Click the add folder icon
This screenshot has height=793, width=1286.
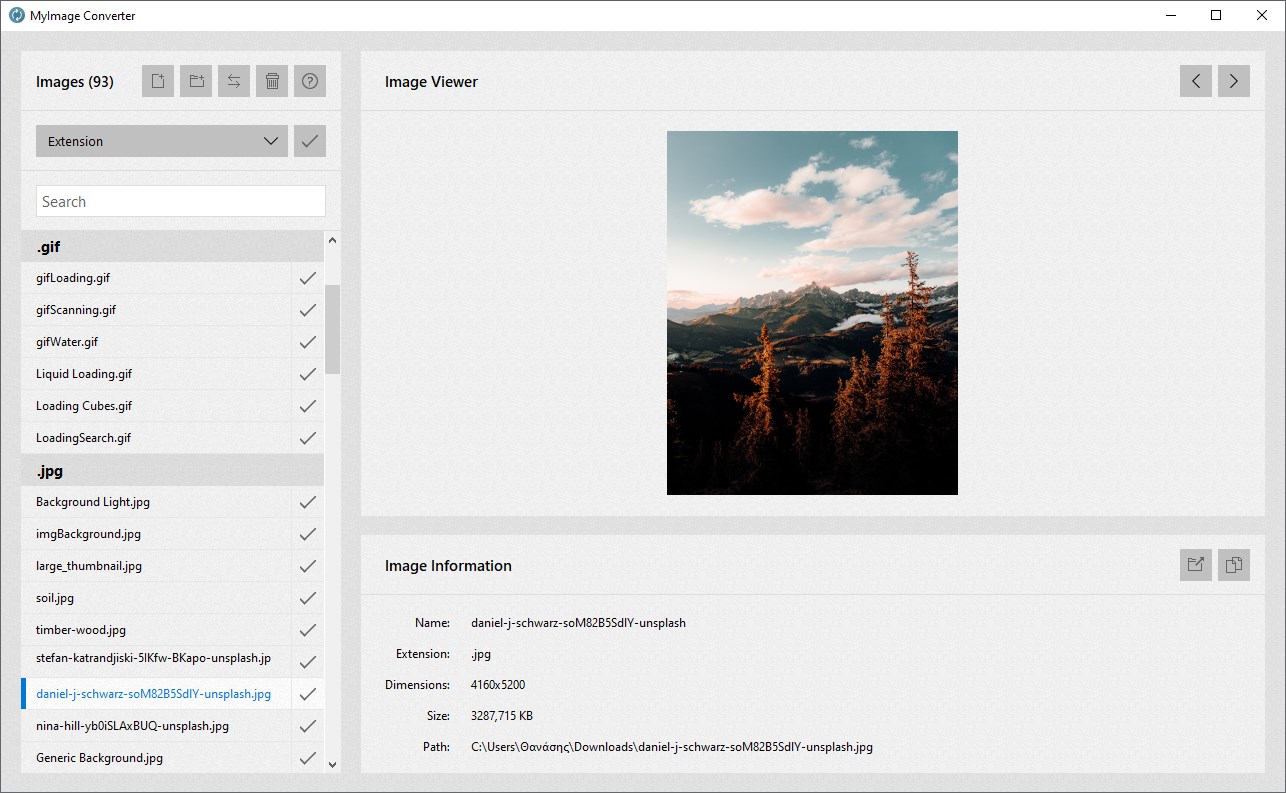196,81
